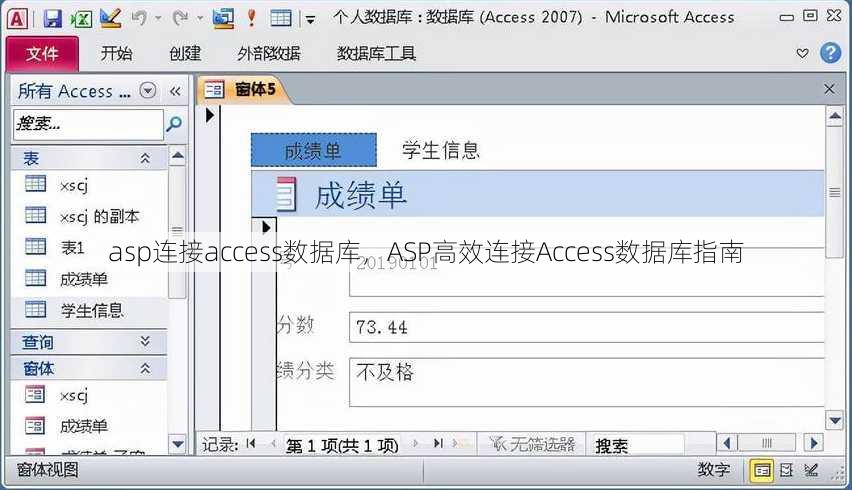
Task: Switch to the 数据库工具 ribbon tab
Action: [x=376, y=53]
